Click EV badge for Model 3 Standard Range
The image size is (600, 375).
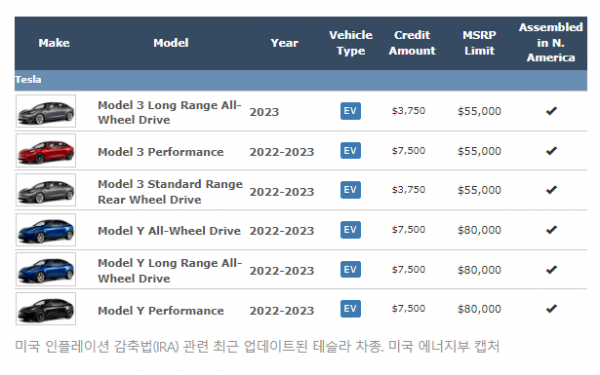coord(351,190)
